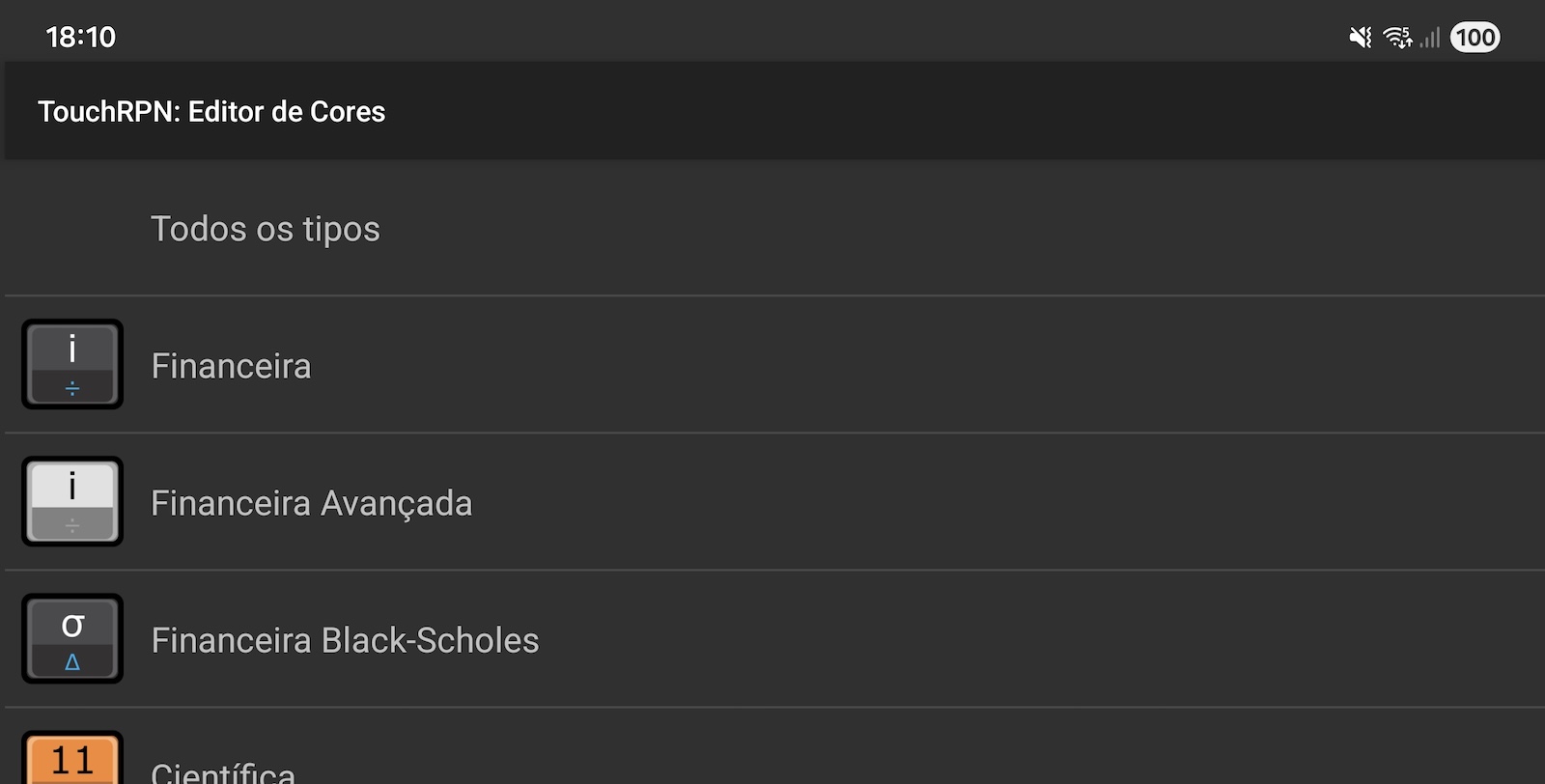Select the Todos os tipos entry
The image size is (1545, 784).
click(x=266, y=229)
